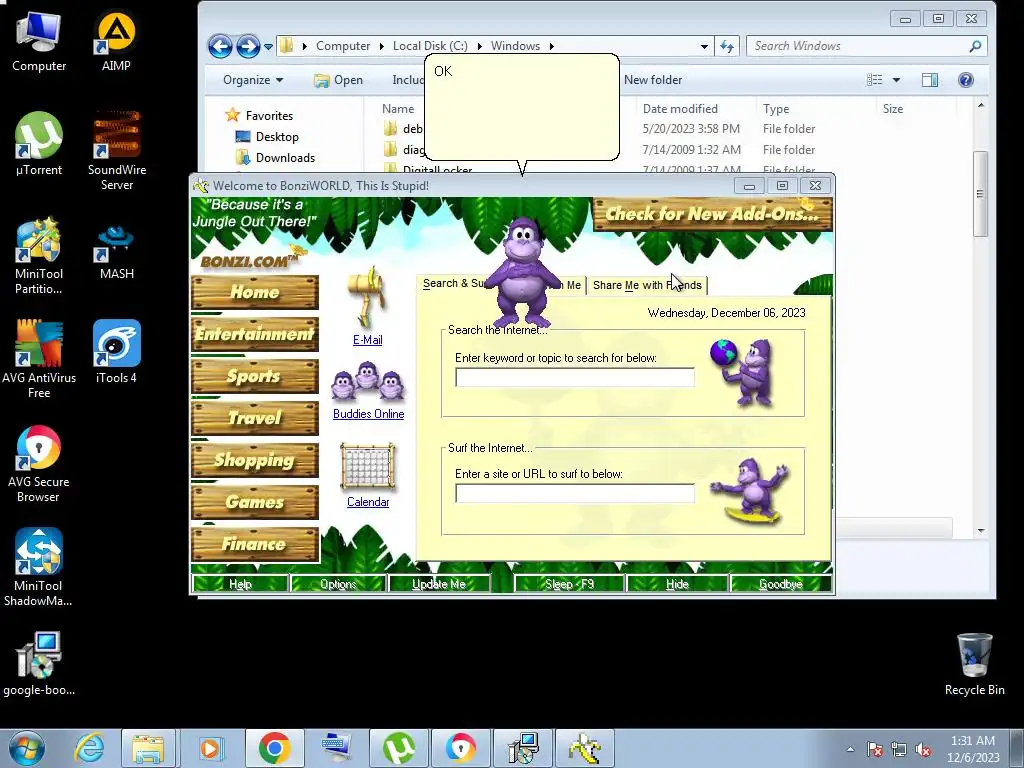1024x768 pixels.
Task: Click Check for New Add-Ons banner
Action: point(712,214)
